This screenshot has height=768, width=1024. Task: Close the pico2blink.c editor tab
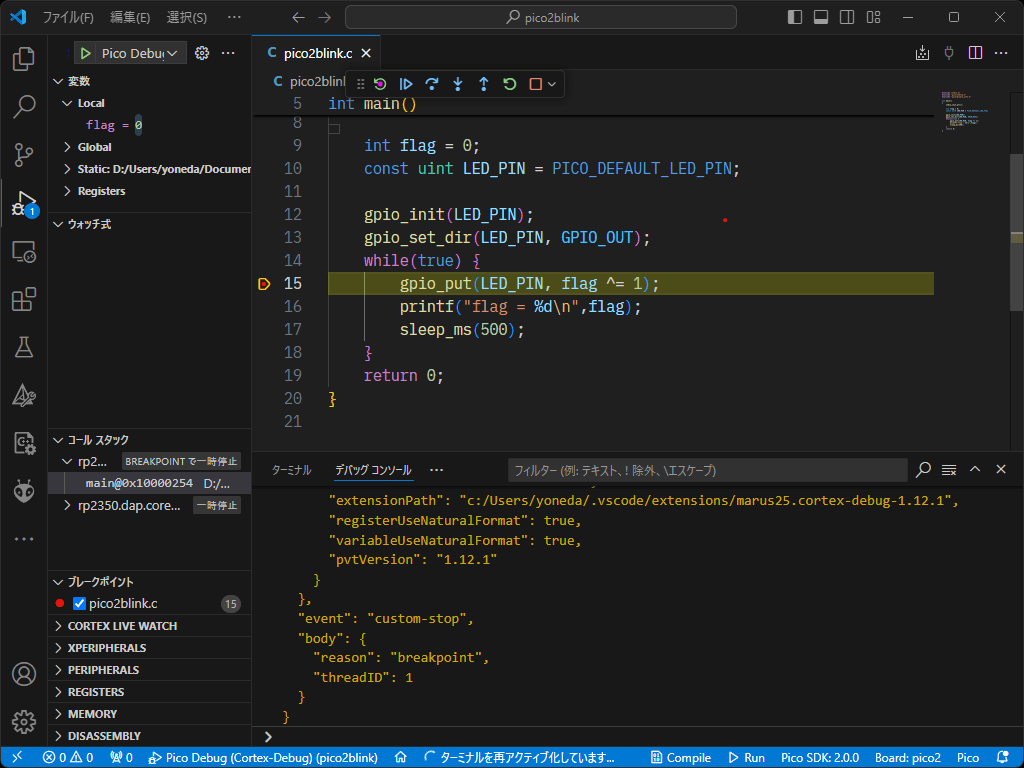pos(366,54)
